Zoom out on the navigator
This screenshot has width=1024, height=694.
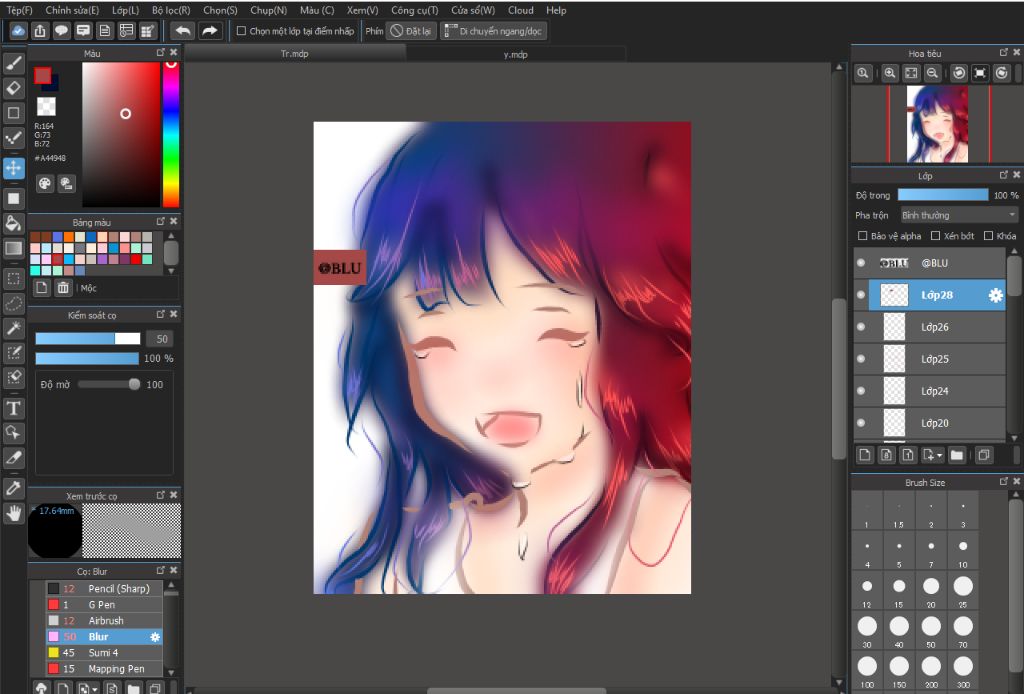click(x=933, y=73)
